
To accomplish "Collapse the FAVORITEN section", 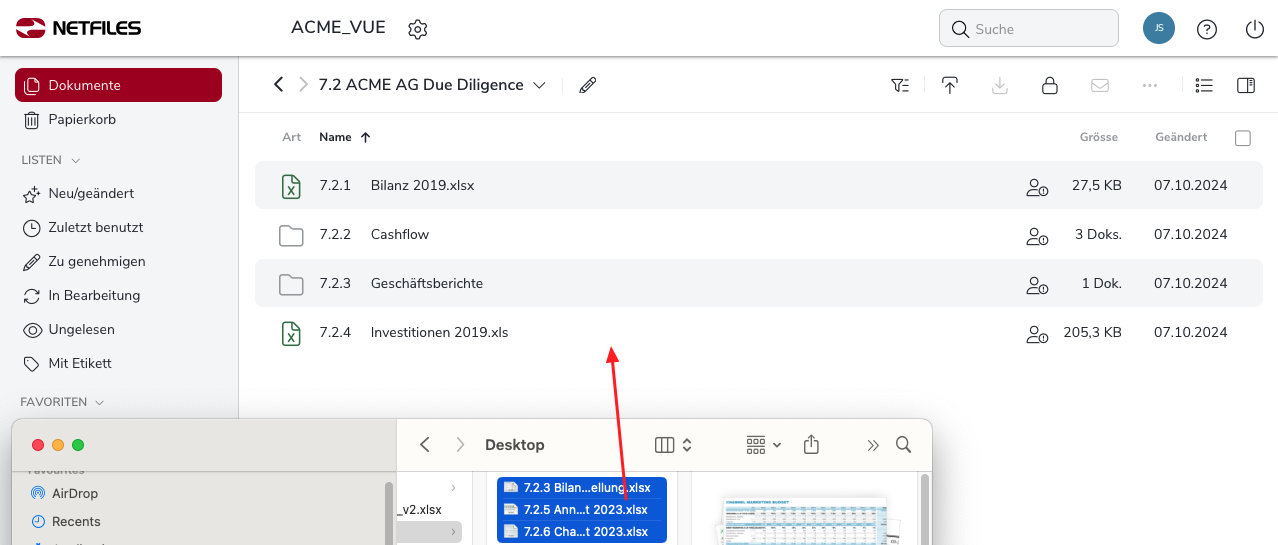I will 98,402.
